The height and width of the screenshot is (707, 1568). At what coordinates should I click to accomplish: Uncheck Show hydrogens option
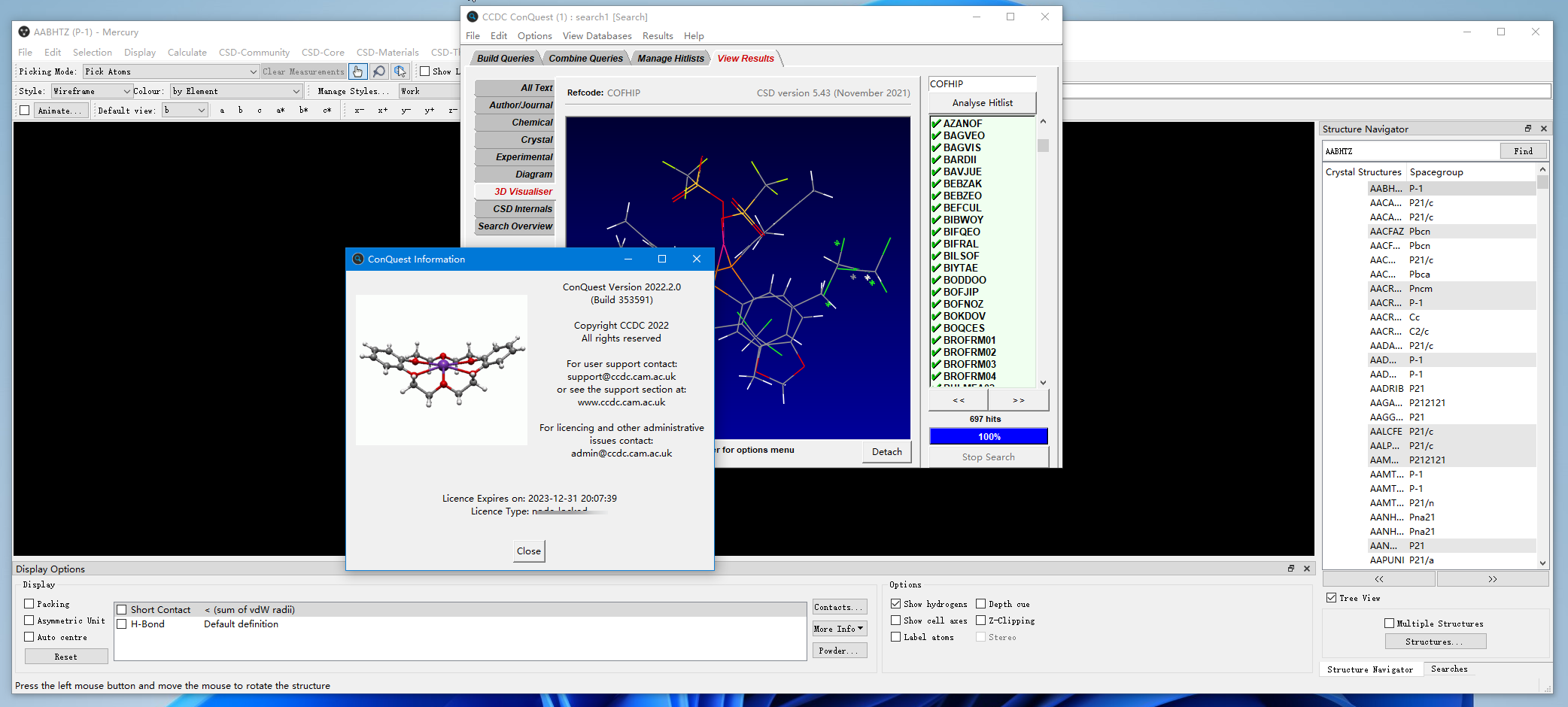click(x=896, y=604)
